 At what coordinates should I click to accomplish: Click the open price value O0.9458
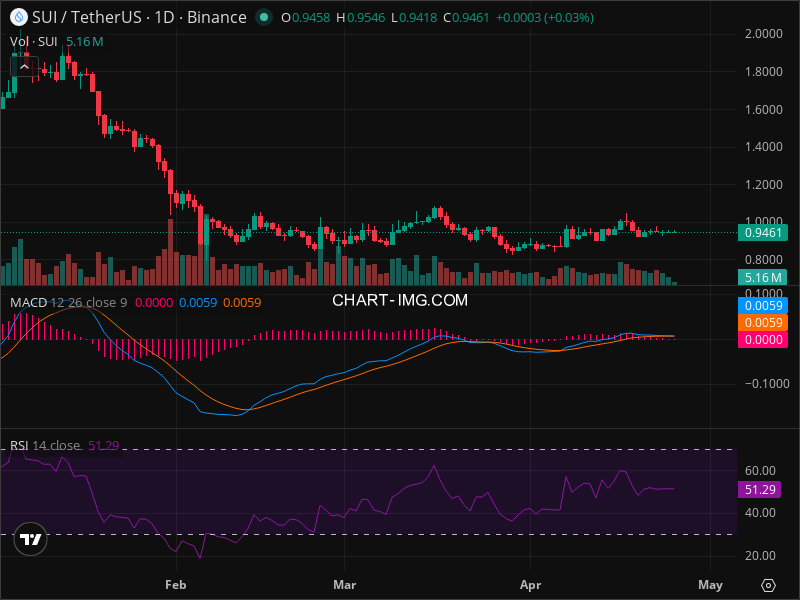click(306, 18)
